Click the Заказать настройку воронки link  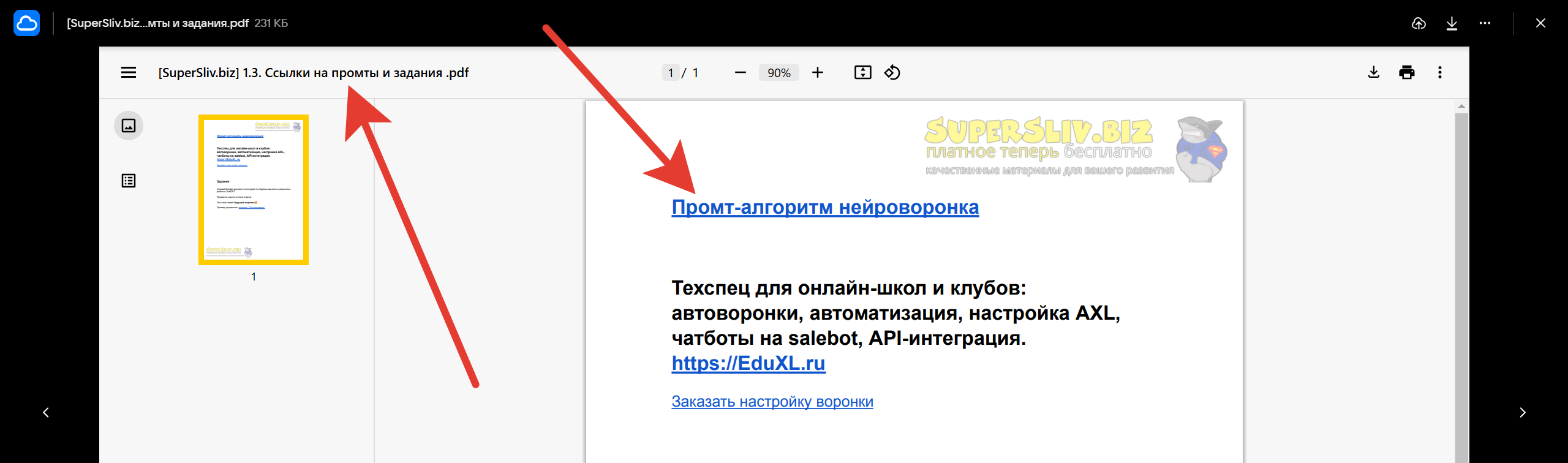pos(772,402)
